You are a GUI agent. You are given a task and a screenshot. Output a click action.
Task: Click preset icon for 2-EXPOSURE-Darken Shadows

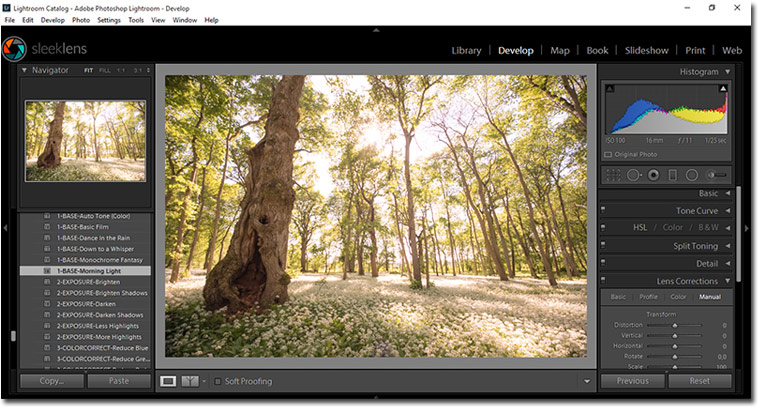pyautogui.click(x=47, y=315)
